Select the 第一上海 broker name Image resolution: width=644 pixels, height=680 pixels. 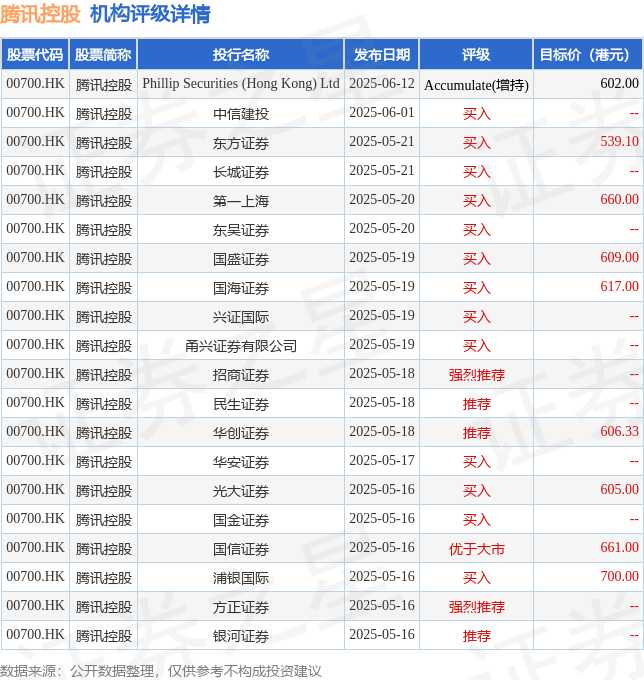point(241,201)
